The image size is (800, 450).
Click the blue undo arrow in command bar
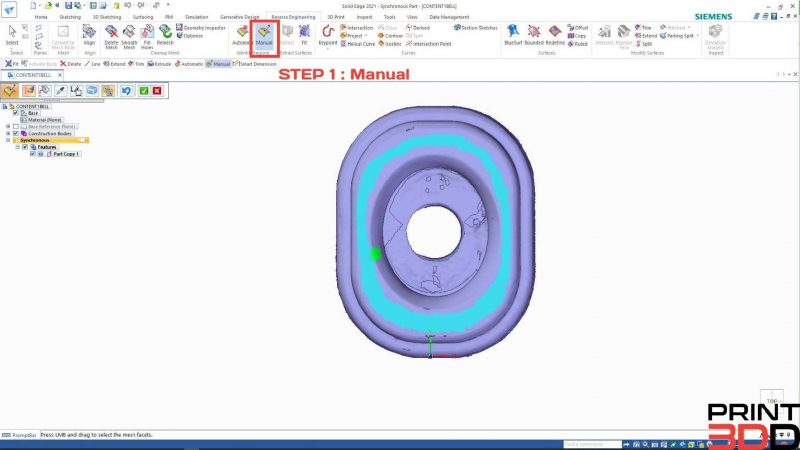coord(126,91)
